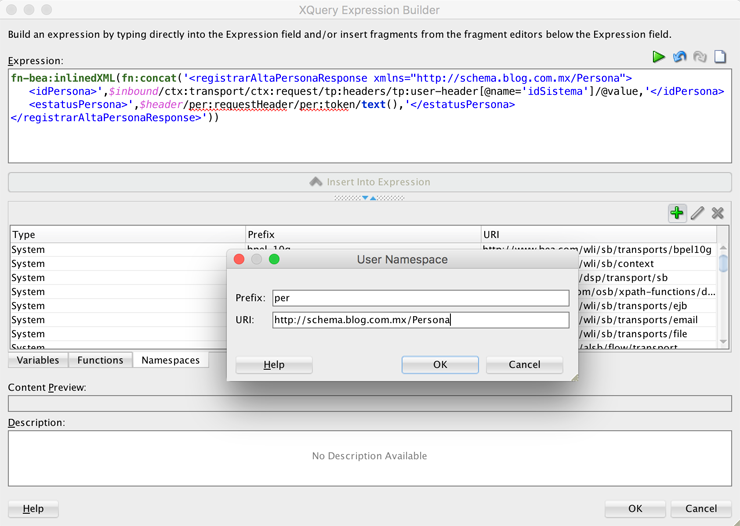Screen dimensions: 740x526
Task: Switch to the Variables tab
Action: click(38, 360)
